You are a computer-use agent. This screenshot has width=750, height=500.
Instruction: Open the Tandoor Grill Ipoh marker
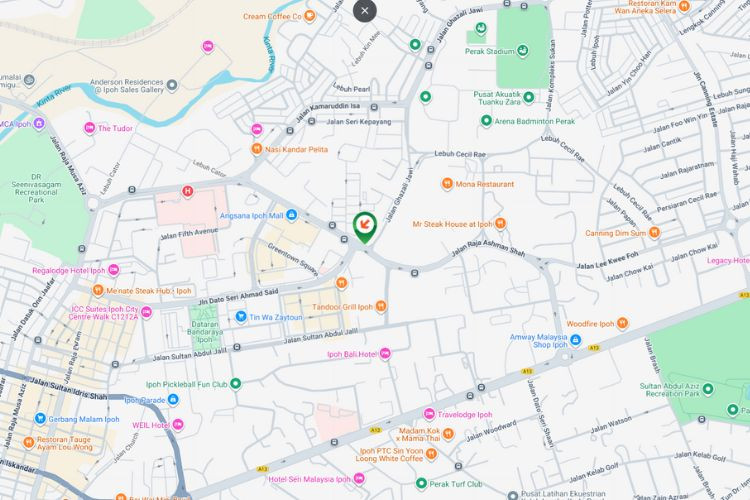[381, 306]
